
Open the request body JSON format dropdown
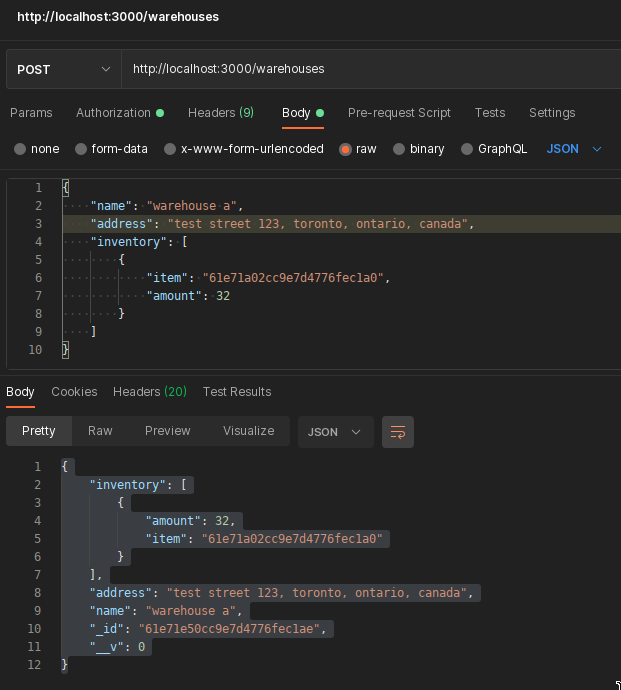click(573, 149)
